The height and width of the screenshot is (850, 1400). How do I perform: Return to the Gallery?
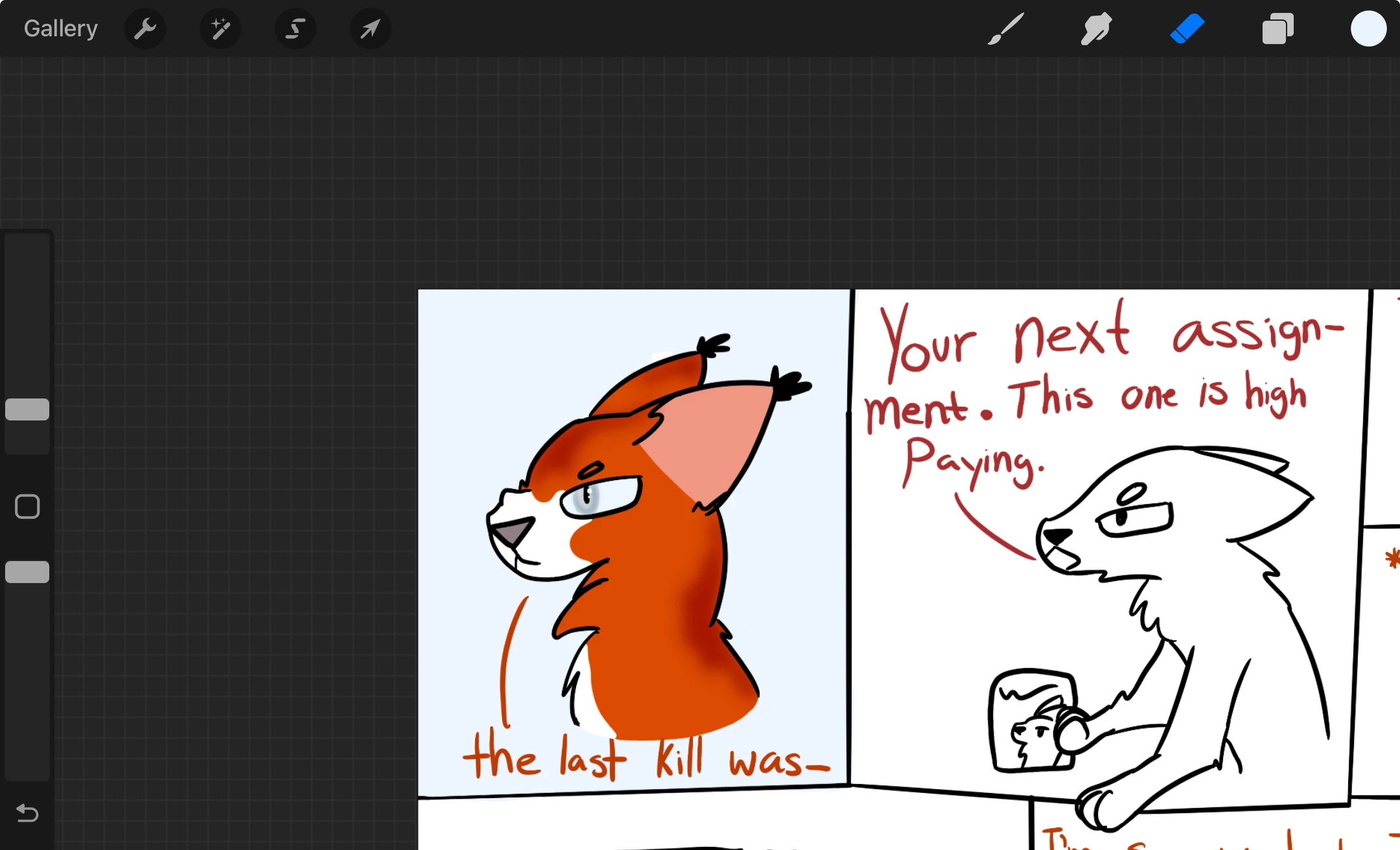(60, 28)
